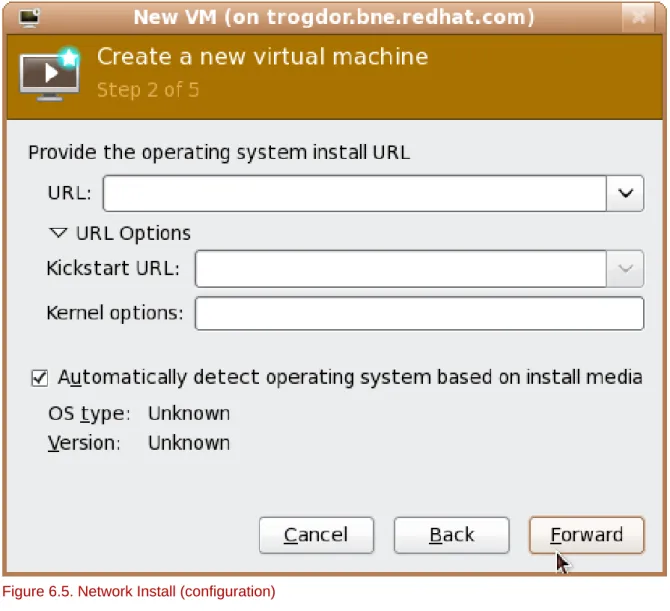
Task: Click into the Kickstart URL field
Action: (401, 268)
